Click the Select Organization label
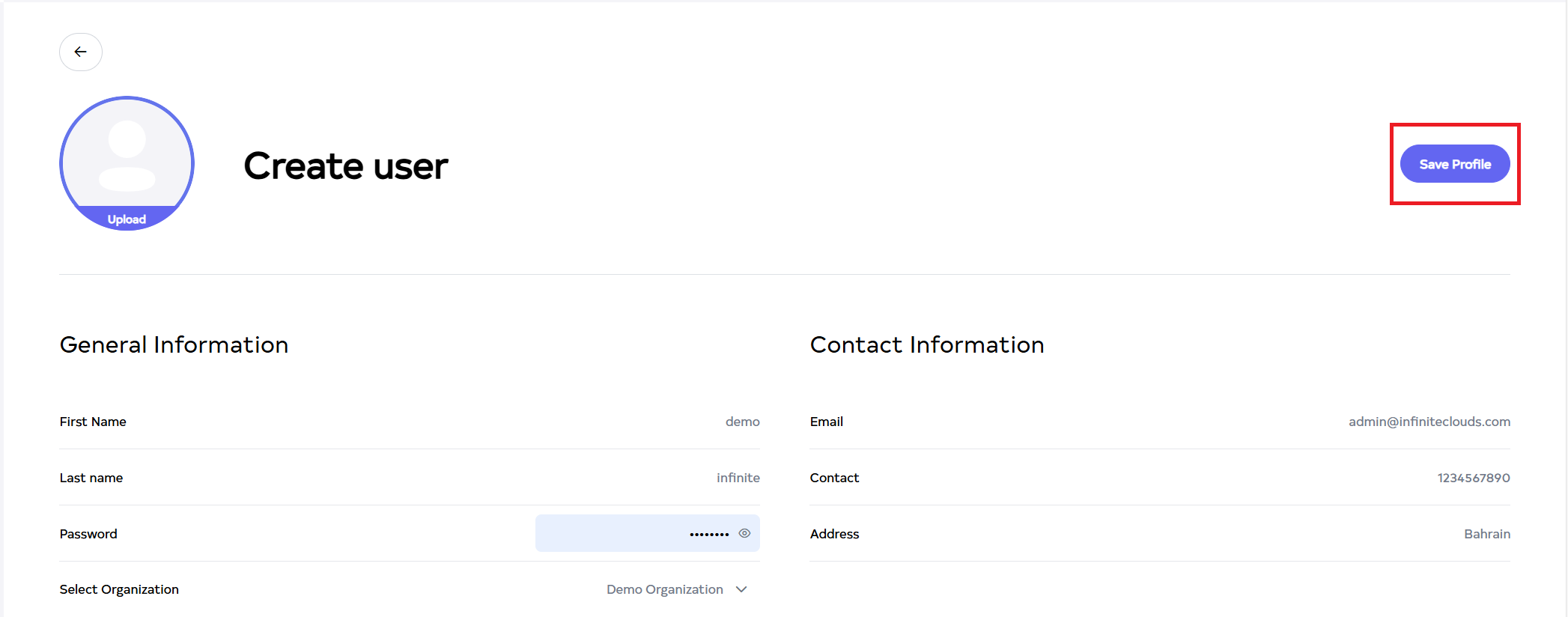 point(119,589)
